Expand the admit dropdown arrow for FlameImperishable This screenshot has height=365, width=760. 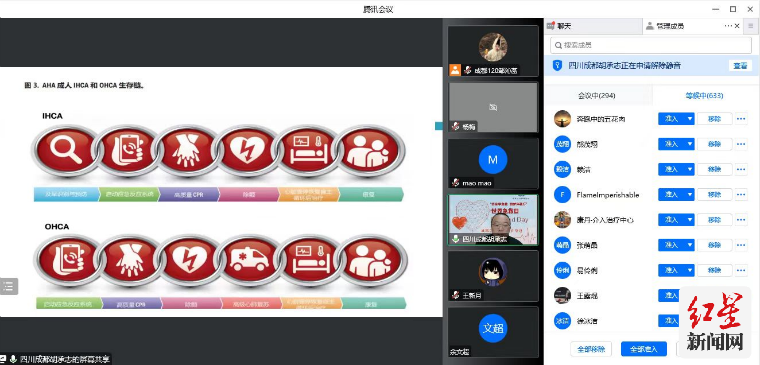click(x=689, y=195)
